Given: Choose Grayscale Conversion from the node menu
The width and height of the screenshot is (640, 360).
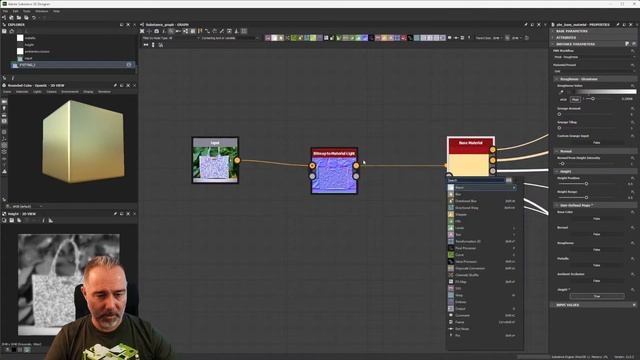Looking at the screenshot, I should point(482,268).
